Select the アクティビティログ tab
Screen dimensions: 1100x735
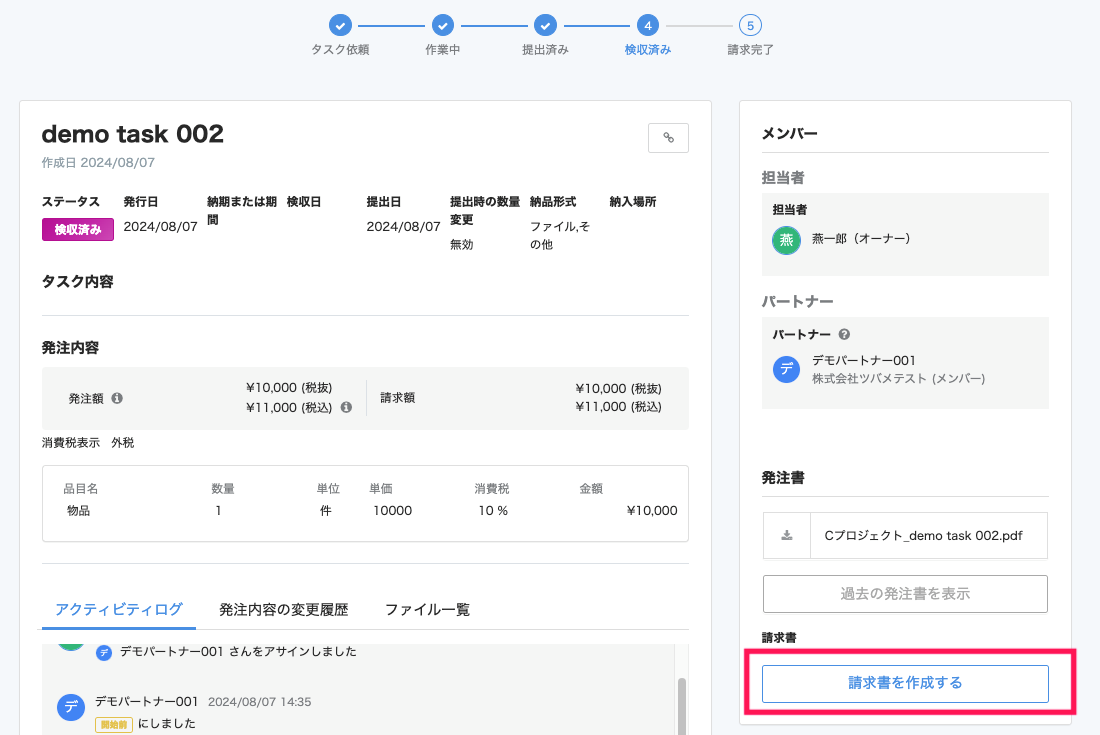click(119, 609)
